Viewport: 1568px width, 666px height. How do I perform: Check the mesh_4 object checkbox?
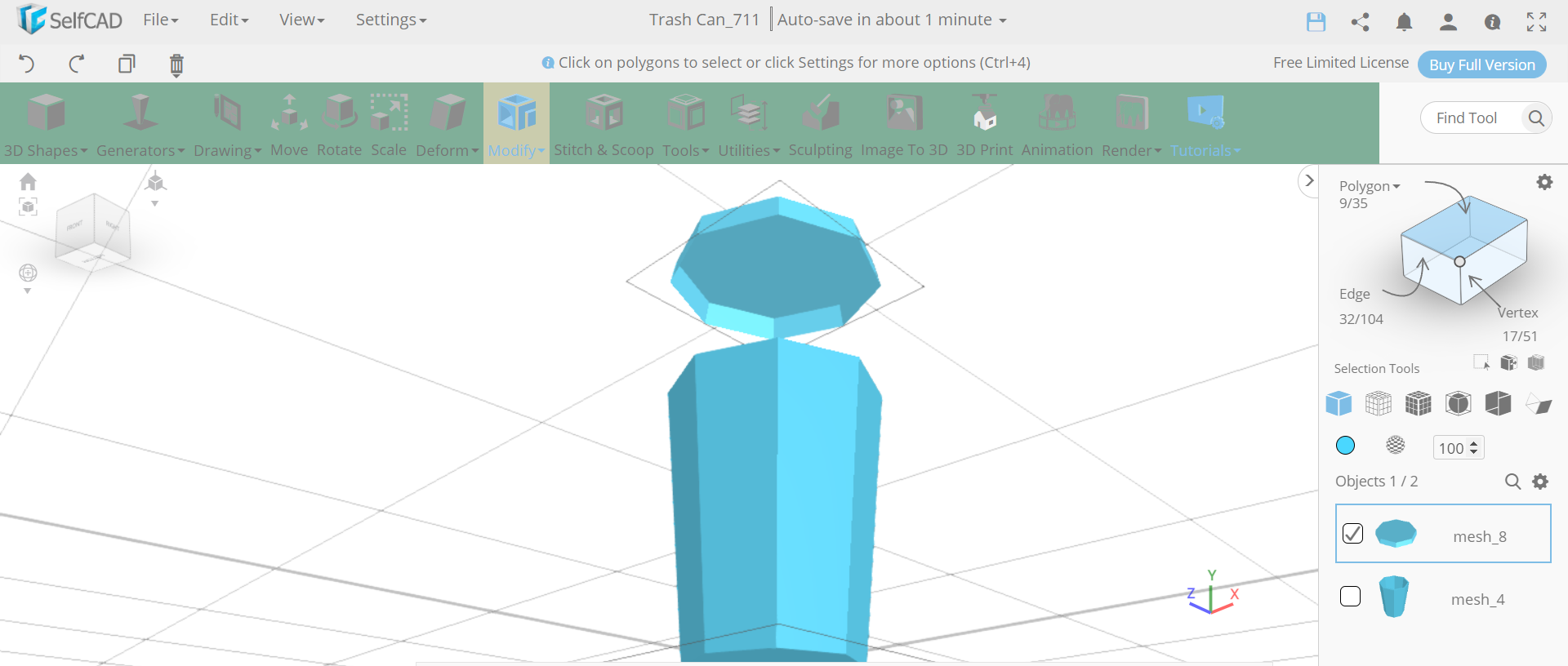tap(1351, 597)
